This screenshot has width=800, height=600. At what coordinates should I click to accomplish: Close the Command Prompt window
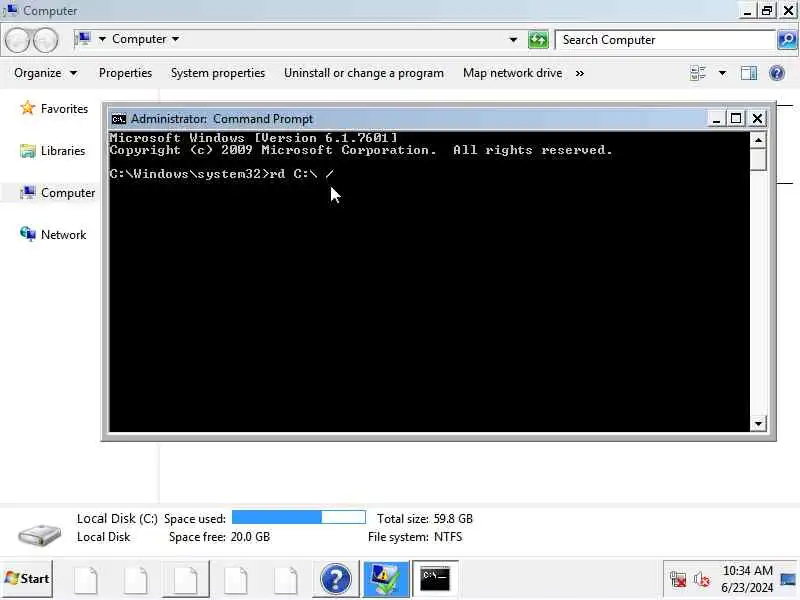(757, 119)
